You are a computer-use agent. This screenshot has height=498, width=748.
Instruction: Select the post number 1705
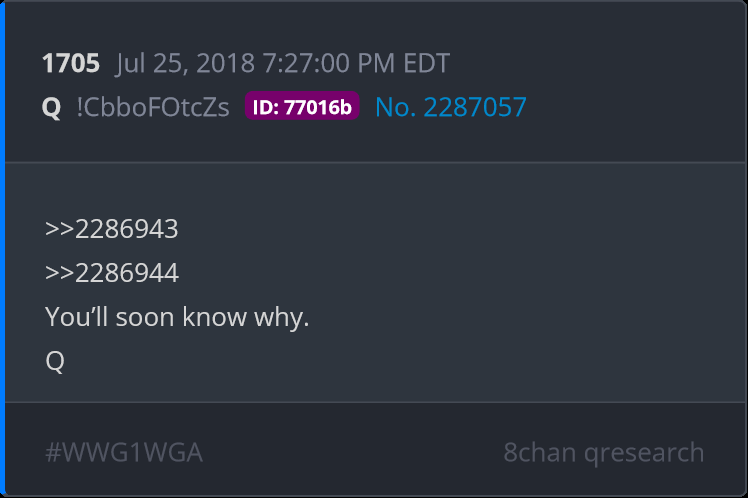pyautogui.click(x=71, y=63)
